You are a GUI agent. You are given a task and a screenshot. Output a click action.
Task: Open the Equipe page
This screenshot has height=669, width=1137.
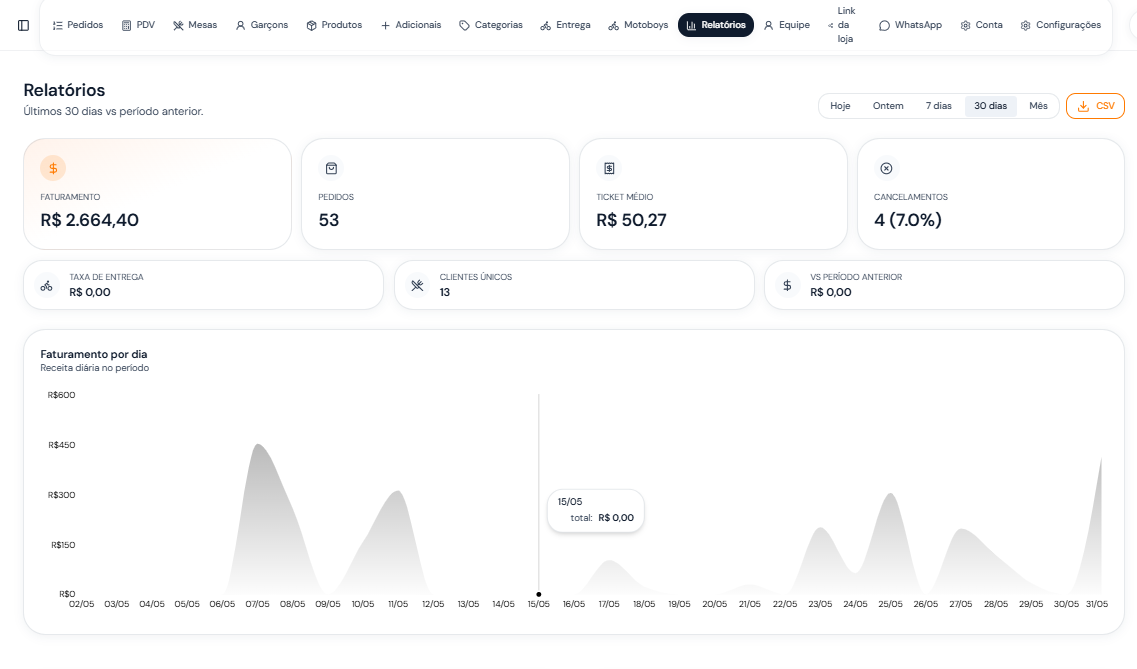pyautogui.click(x=787, y=25)
